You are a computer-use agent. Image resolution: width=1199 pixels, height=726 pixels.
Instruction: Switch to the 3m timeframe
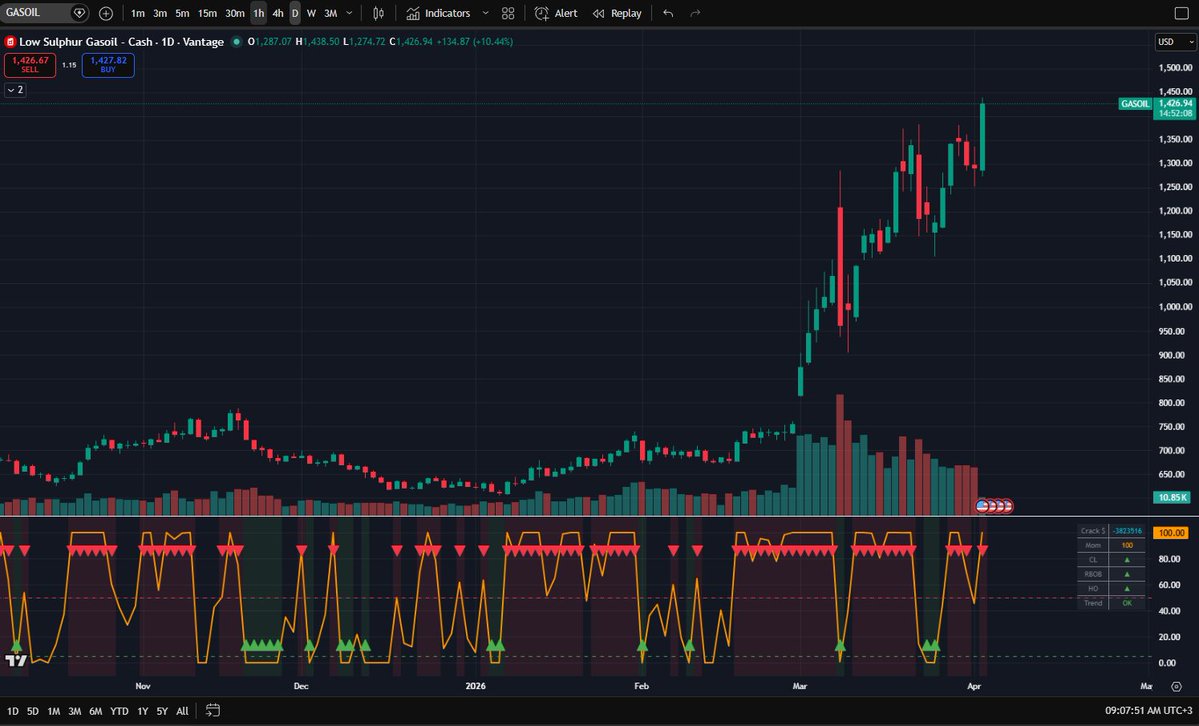click(160, 13)
